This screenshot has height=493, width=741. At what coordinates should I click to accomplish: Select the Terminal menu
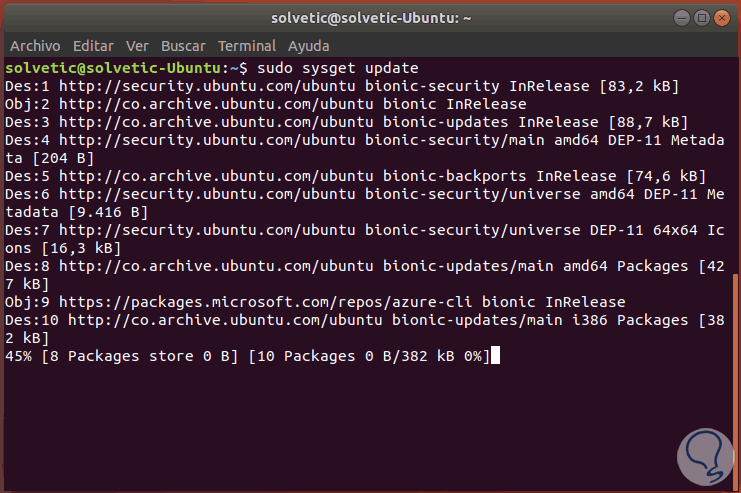coord(247,46)
